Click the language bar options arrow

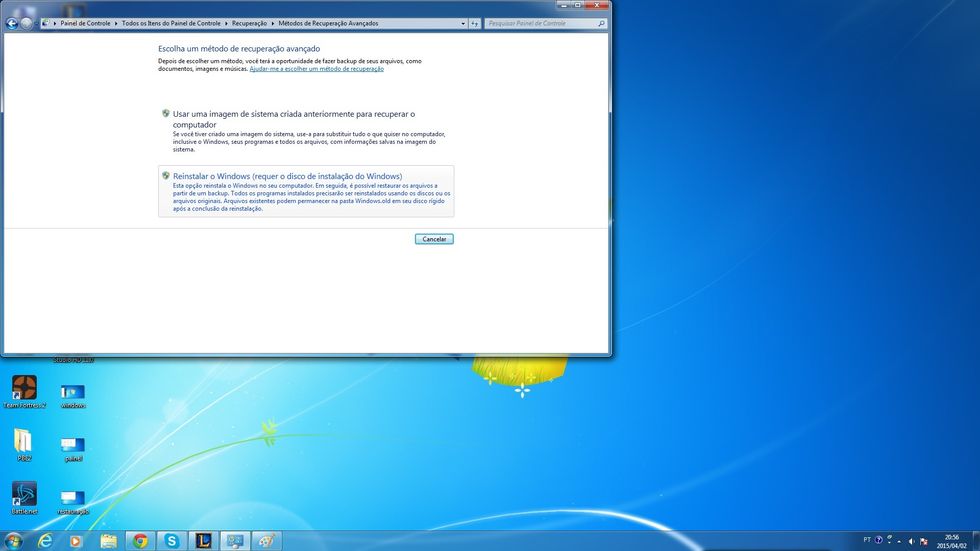(889, 543)
